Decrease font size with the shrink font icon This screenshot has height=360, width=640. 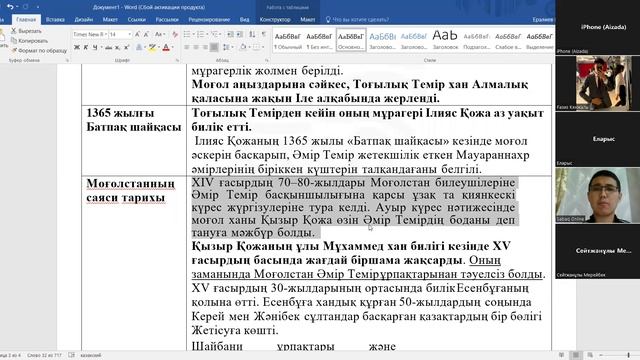(x=146, y=35)
